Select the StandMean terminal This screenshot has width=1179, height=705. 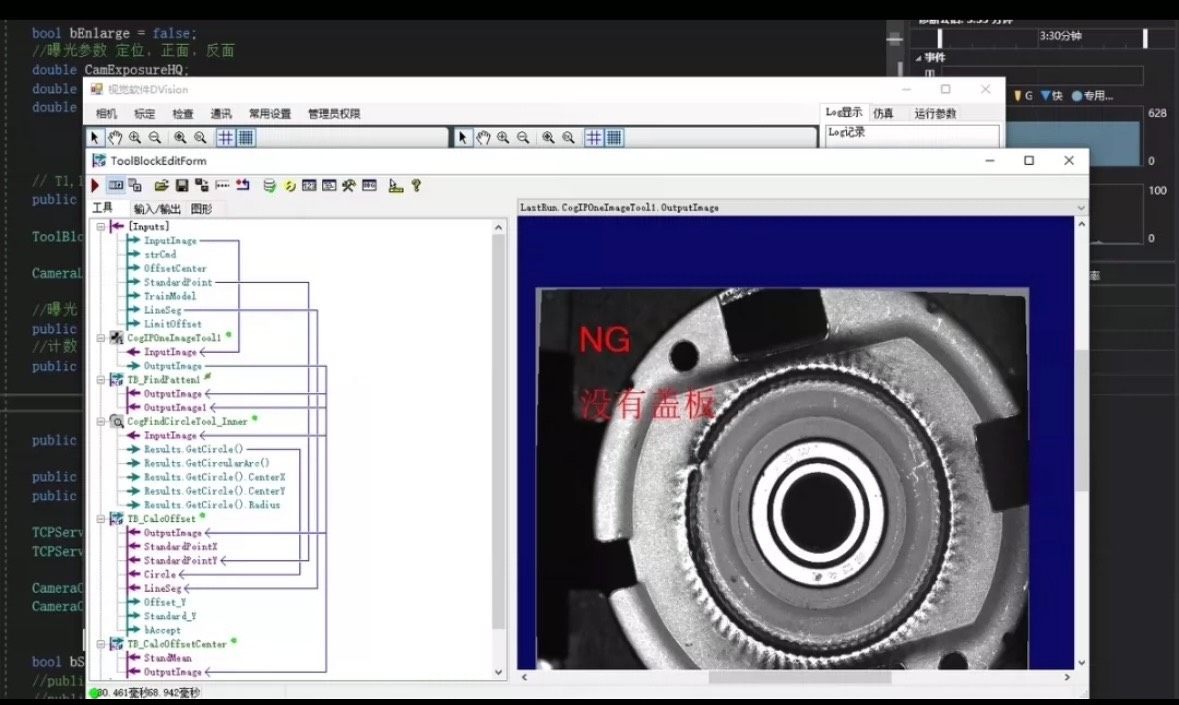tap(167, 658)
